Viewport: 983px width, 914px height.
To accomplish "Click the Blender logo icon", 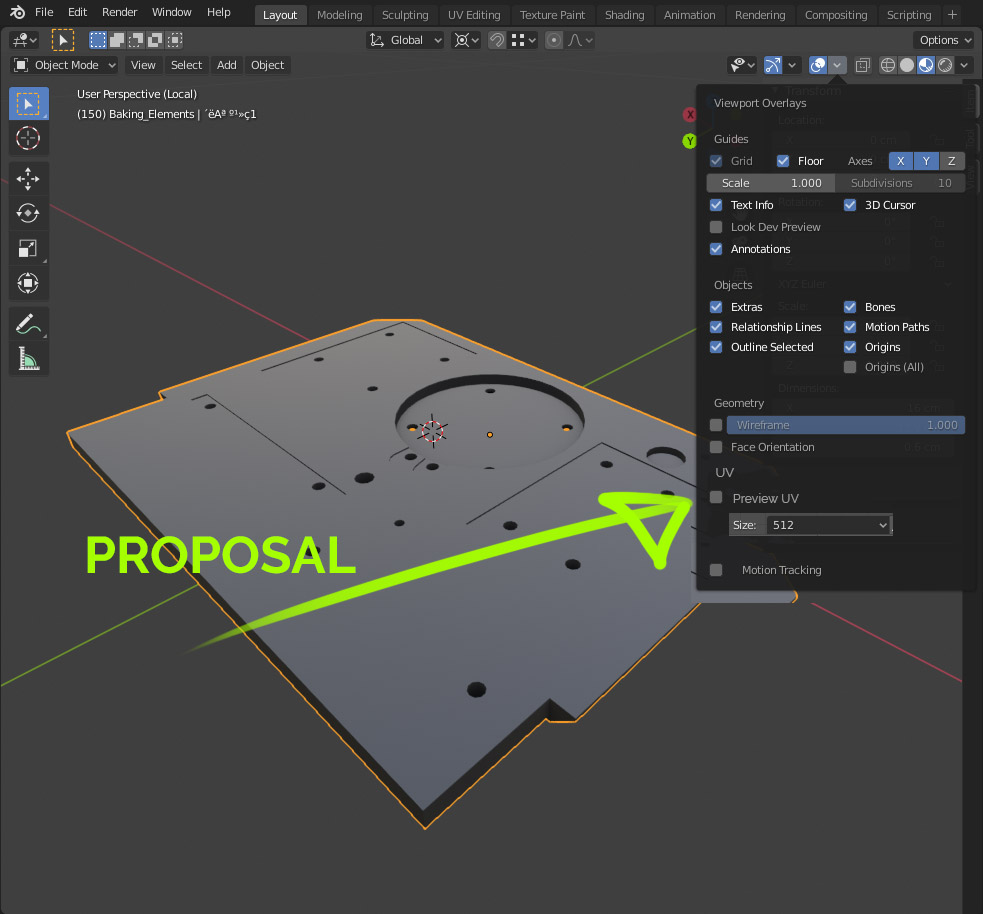I will (x=17, y=13).
